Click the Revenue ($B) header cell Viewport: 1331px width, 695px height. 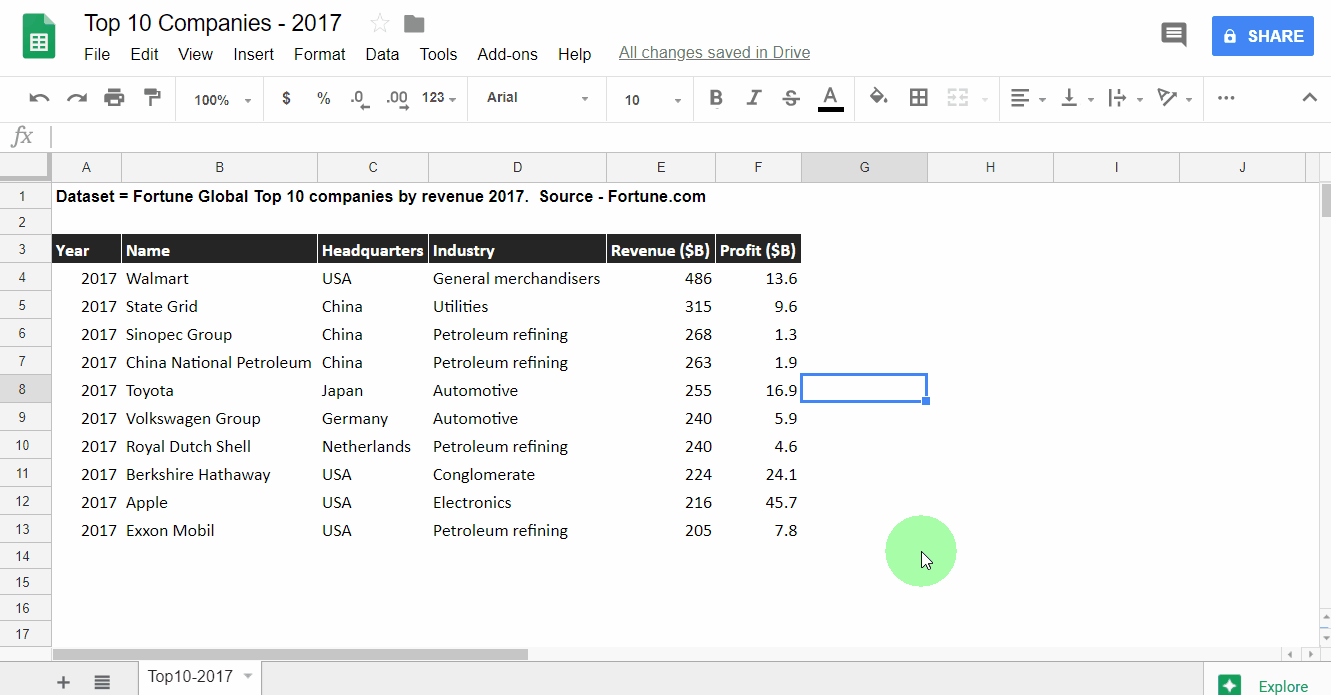661,249
